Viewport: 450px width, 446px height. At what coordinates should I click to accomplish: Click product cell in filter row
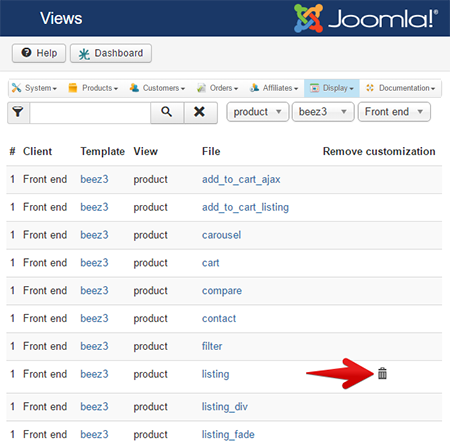tap(151, 347)
